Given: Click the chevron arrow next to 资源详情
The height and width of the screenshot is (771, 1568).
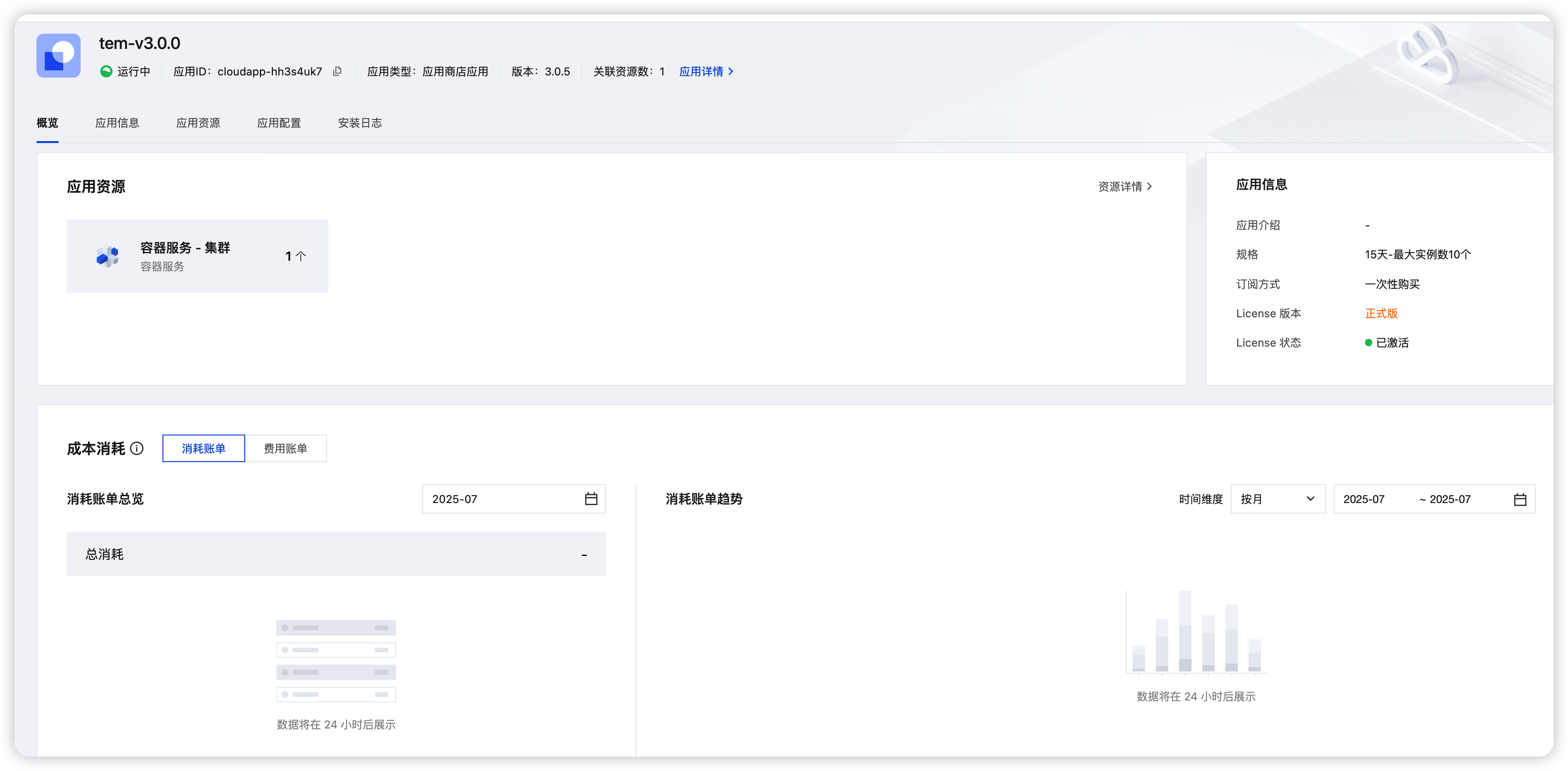Looking at the screenshot, I should pos(1150,187).
